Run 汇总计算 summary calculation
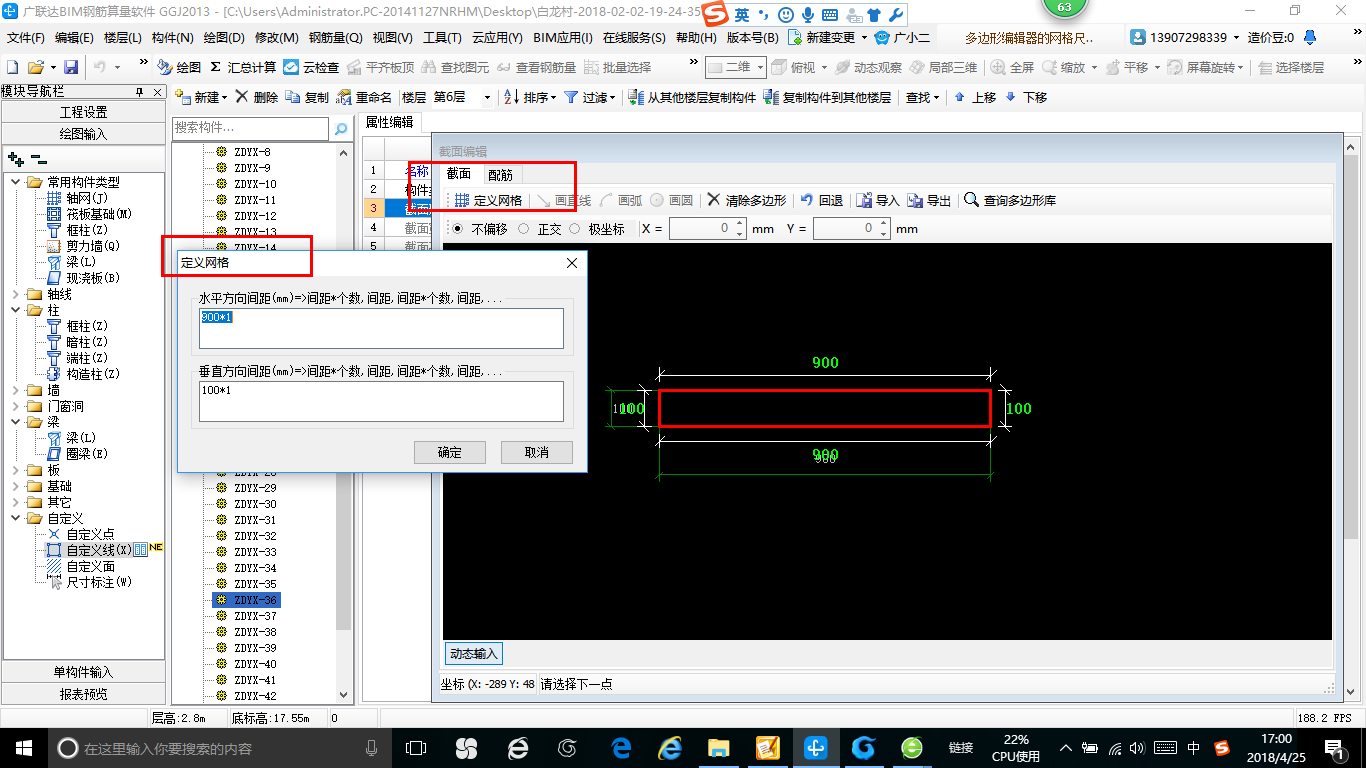 point(243,67)
